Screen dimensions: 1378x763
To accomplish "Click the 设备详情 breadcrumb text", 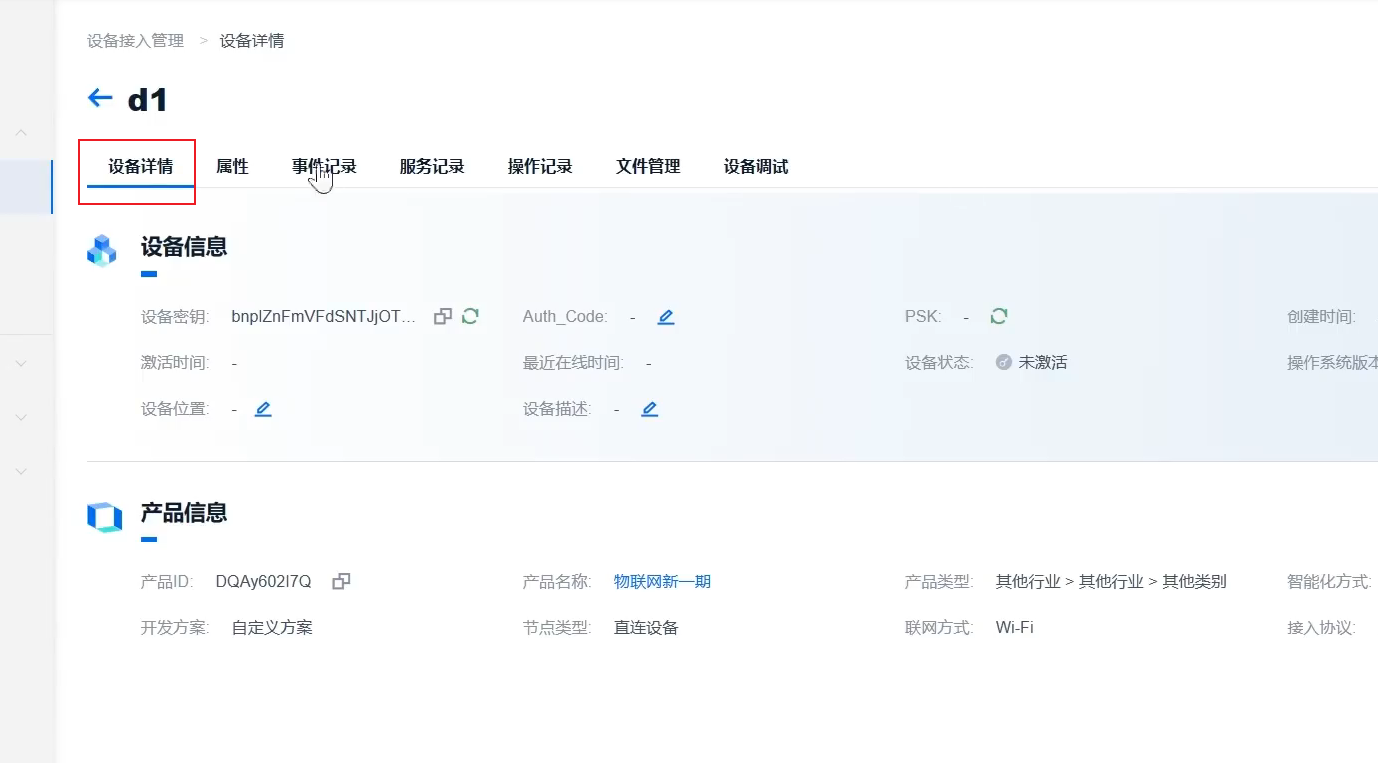I will 252,41.
